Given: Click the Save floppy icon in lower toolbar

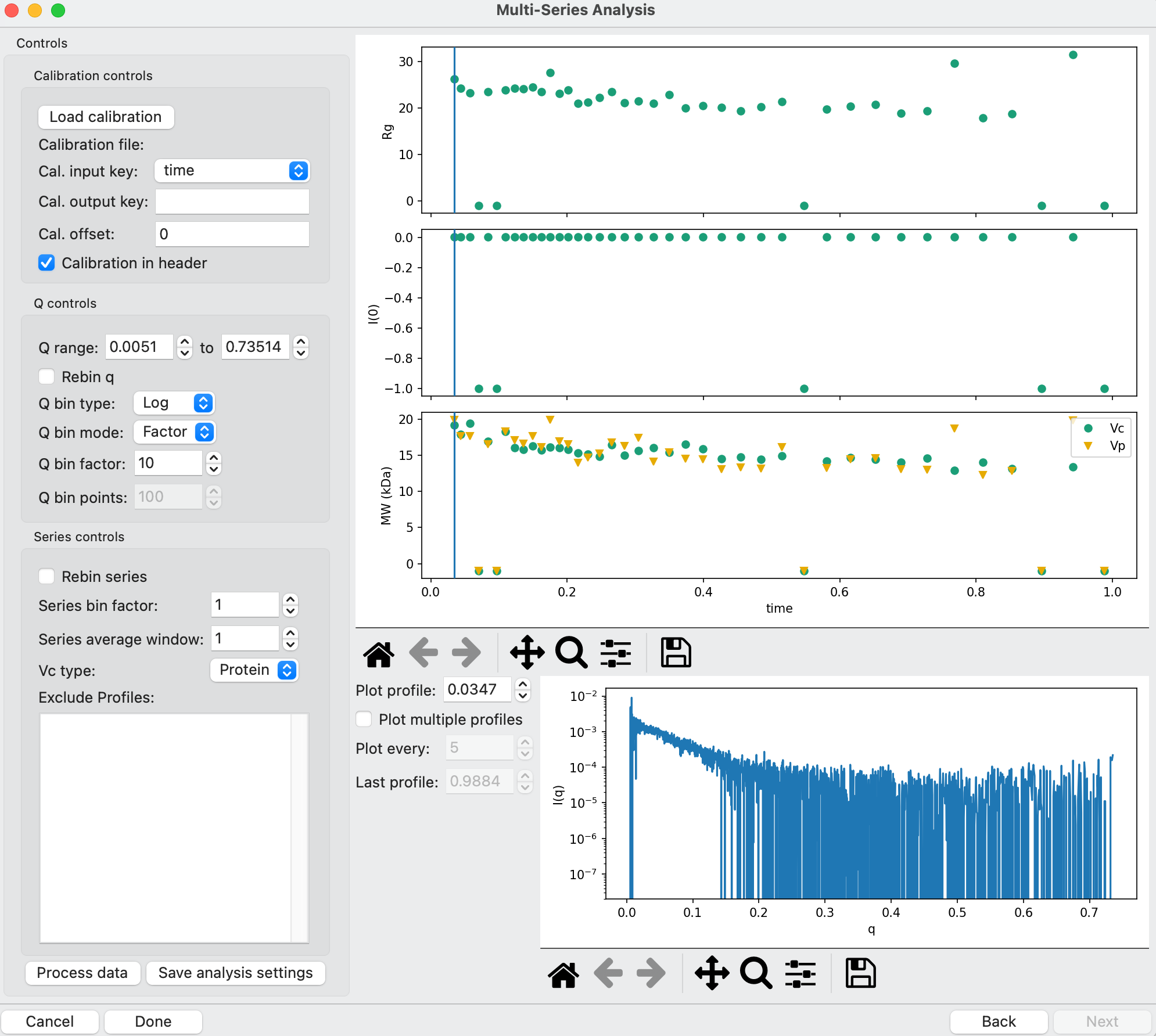Looking at the screenshot, I should (x=860, y=974).
